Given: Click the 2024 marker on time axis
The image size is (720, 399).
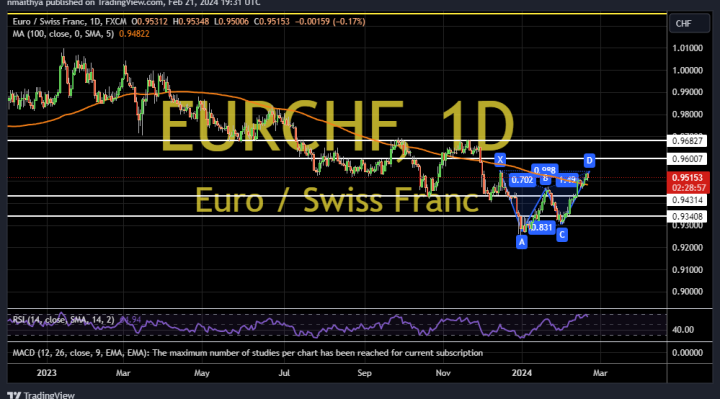Looking at the screenshot, I should (522, 373).
